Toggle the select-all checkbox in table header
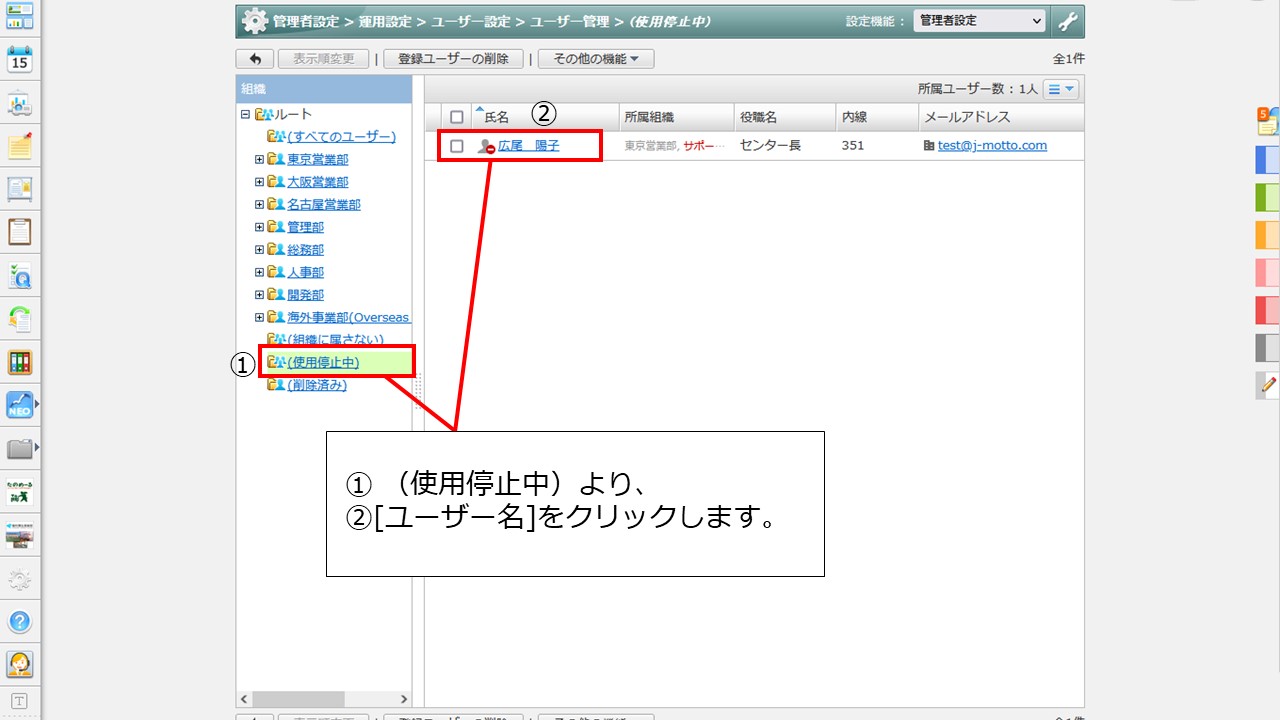Image resolution: width=1280 pixels, height=720 pixels. pyautogui.click(x=457, y=117)
